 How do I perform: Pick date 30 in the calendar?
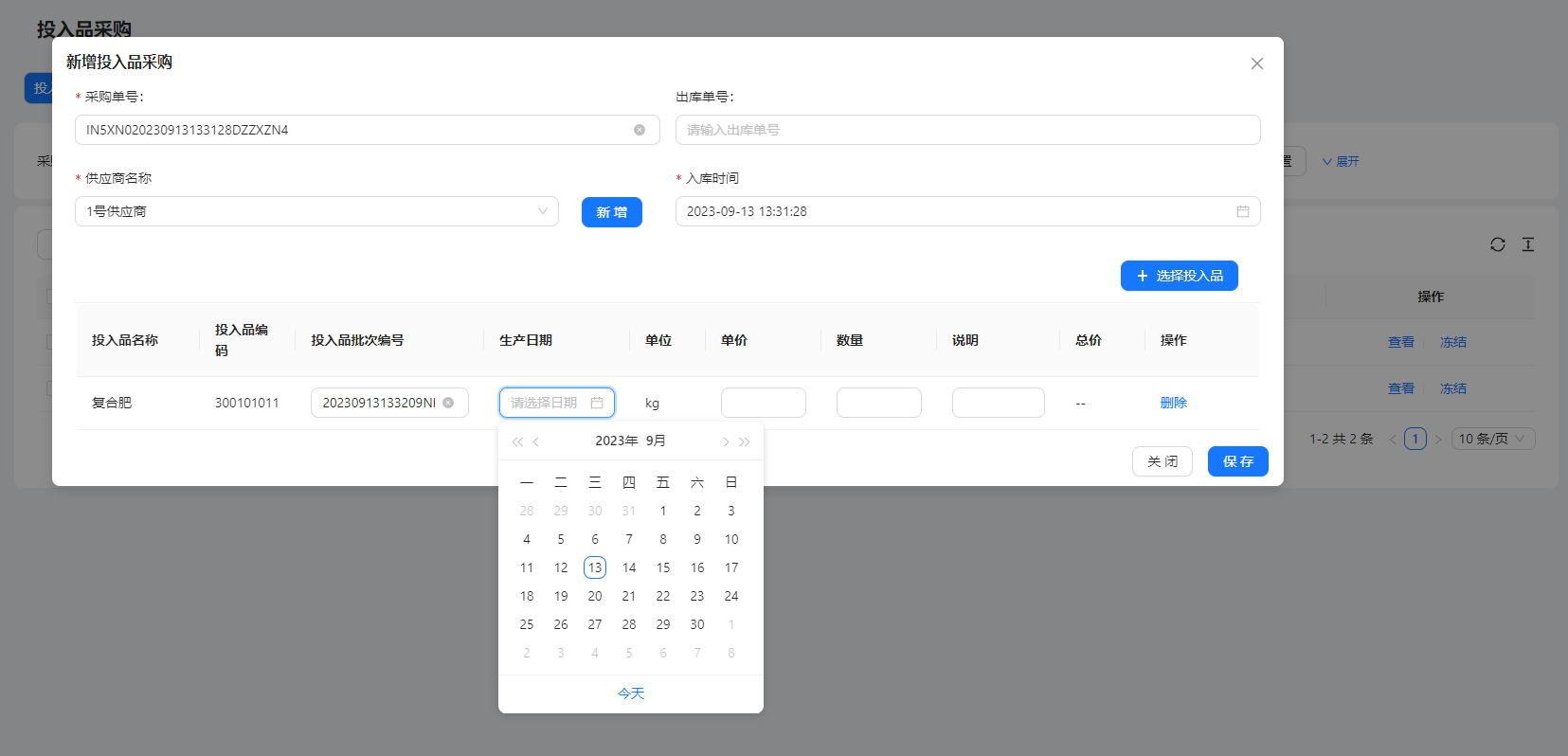(697, 624)
